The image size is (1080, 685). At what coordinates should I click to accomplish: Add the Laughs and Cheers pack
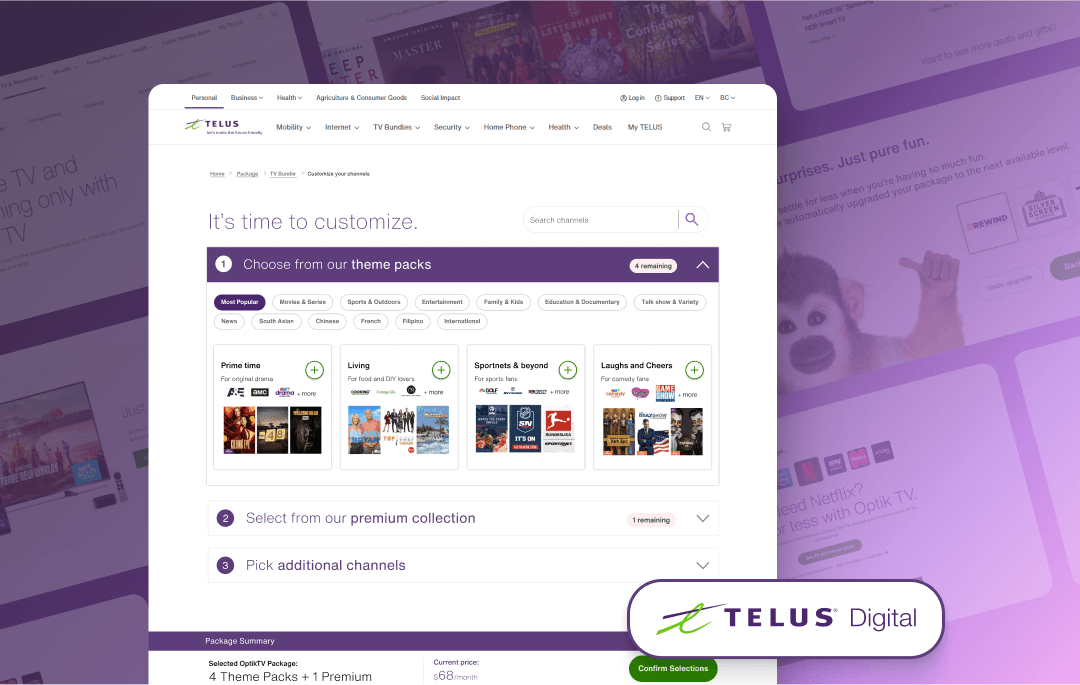[x=694, y=370]
